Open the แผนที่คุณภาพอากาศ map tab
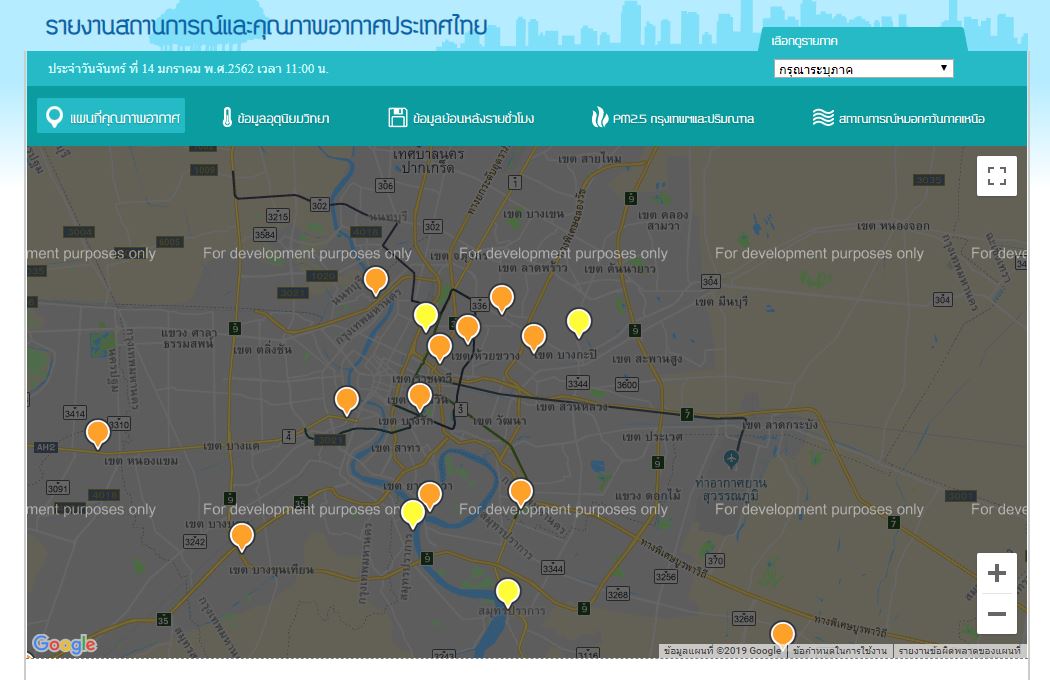The image size is (1050, 680). coord(111,116)
